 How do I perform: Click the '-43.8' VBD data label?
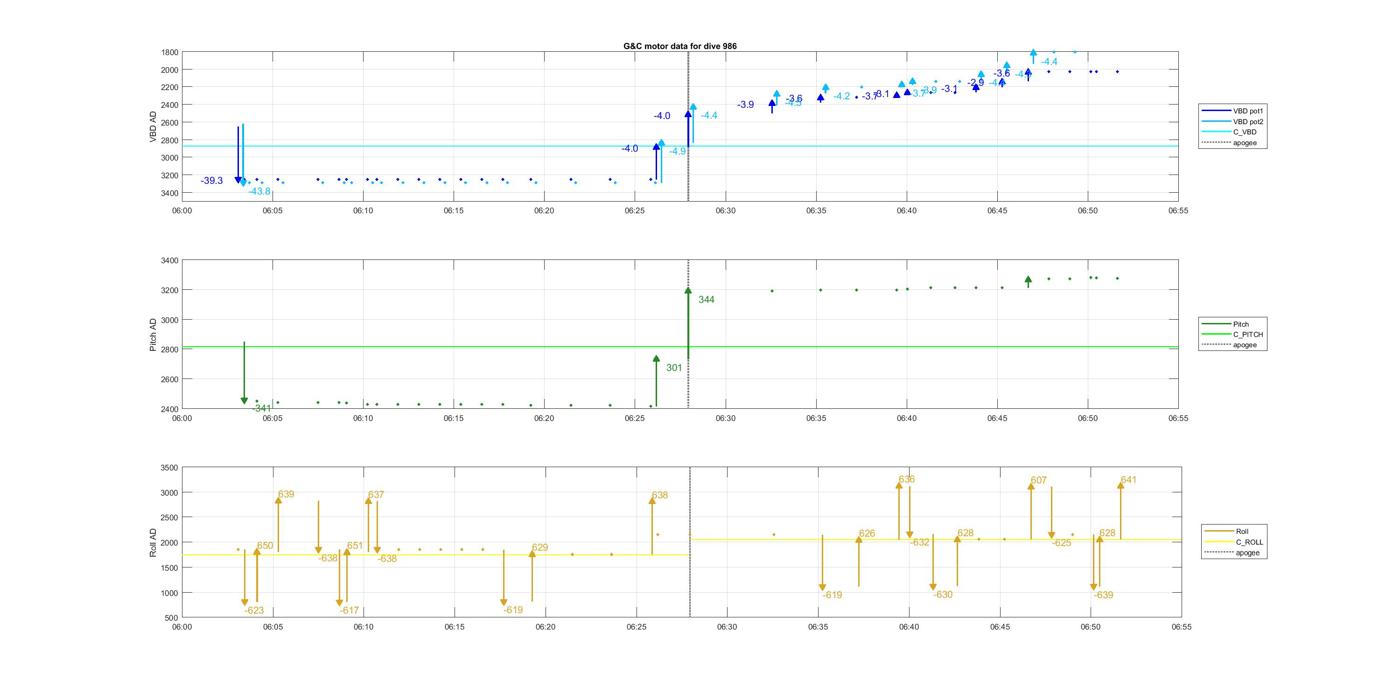click(260, 191)
